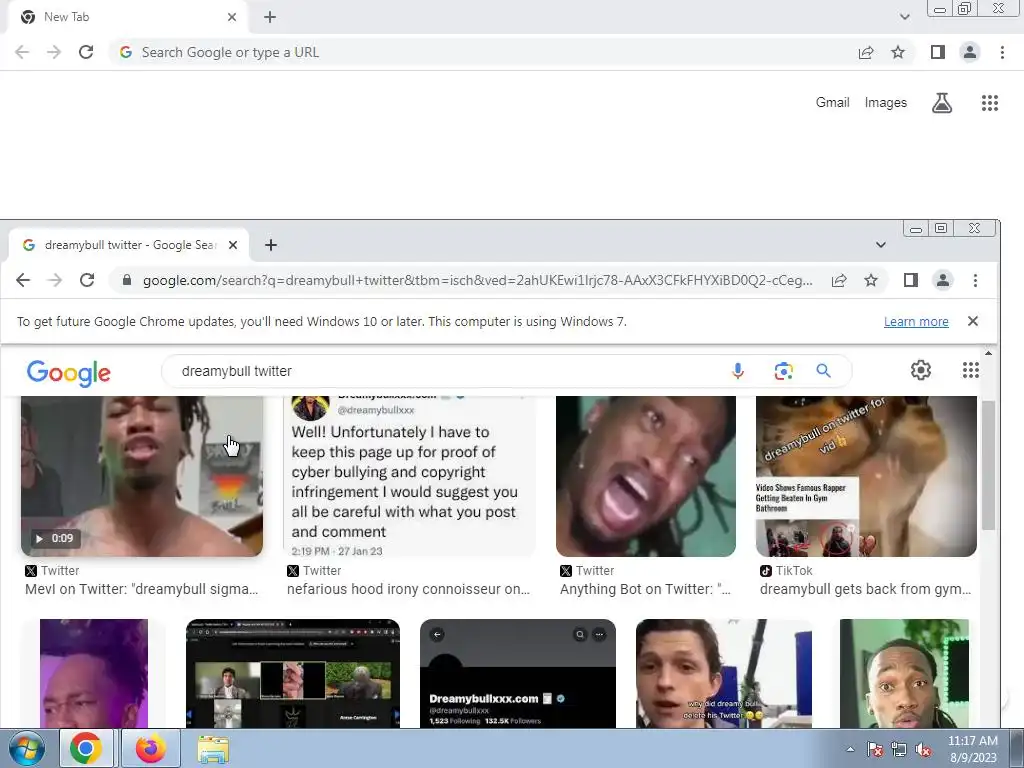Open Chrome menu in New Tab window
Screen dimensions: 1024x768
coord(1002,52)
